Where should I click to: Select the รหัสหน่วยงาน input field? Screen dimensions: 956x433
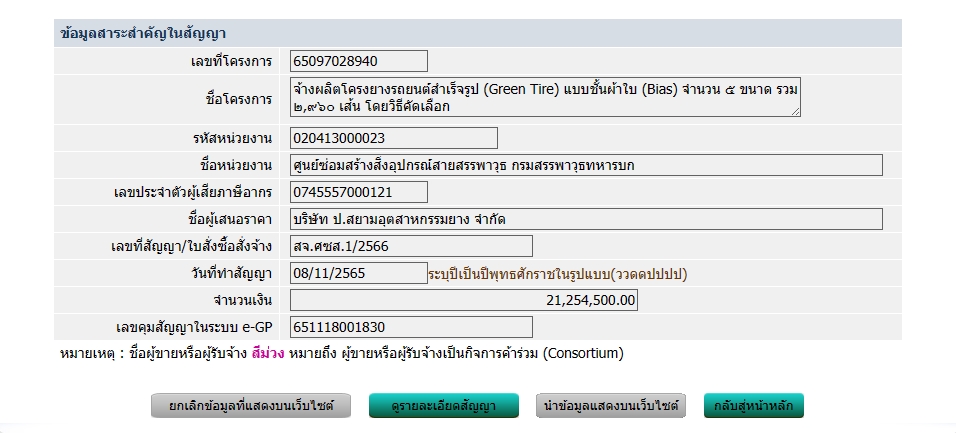(393, 138)
